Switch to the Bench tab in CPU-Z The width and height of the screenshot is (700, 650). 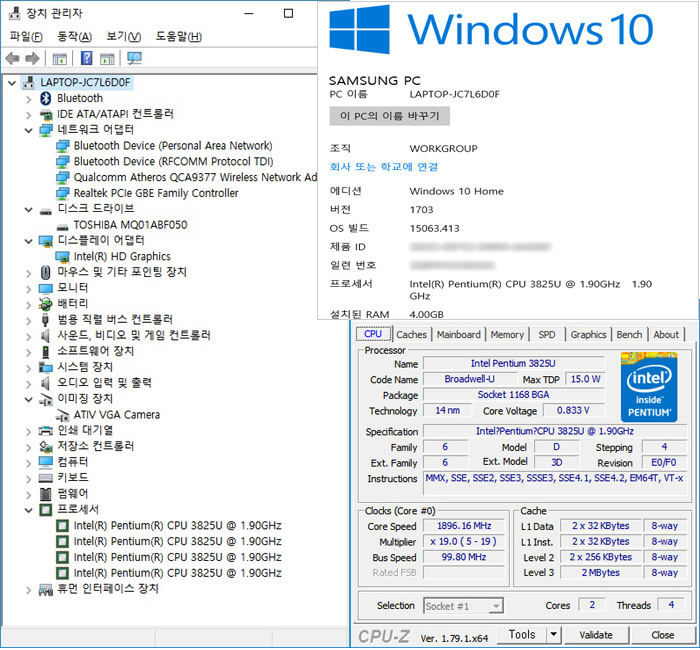tap(629, 335)
